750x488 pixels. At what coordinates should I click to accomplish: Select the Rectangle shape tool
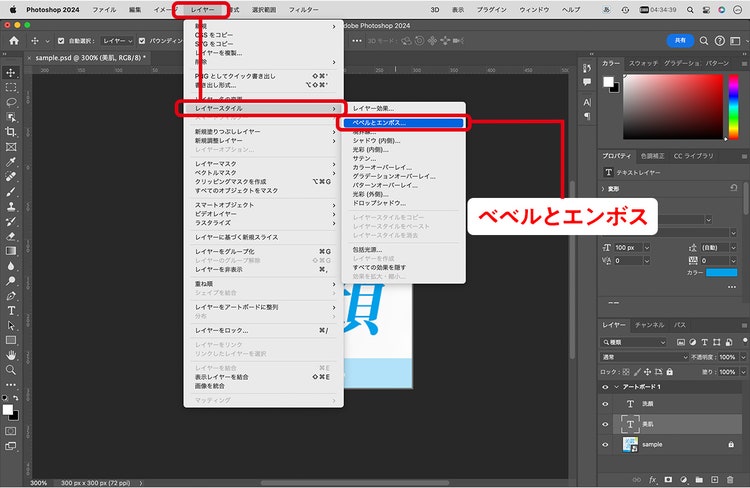(11, 340)
